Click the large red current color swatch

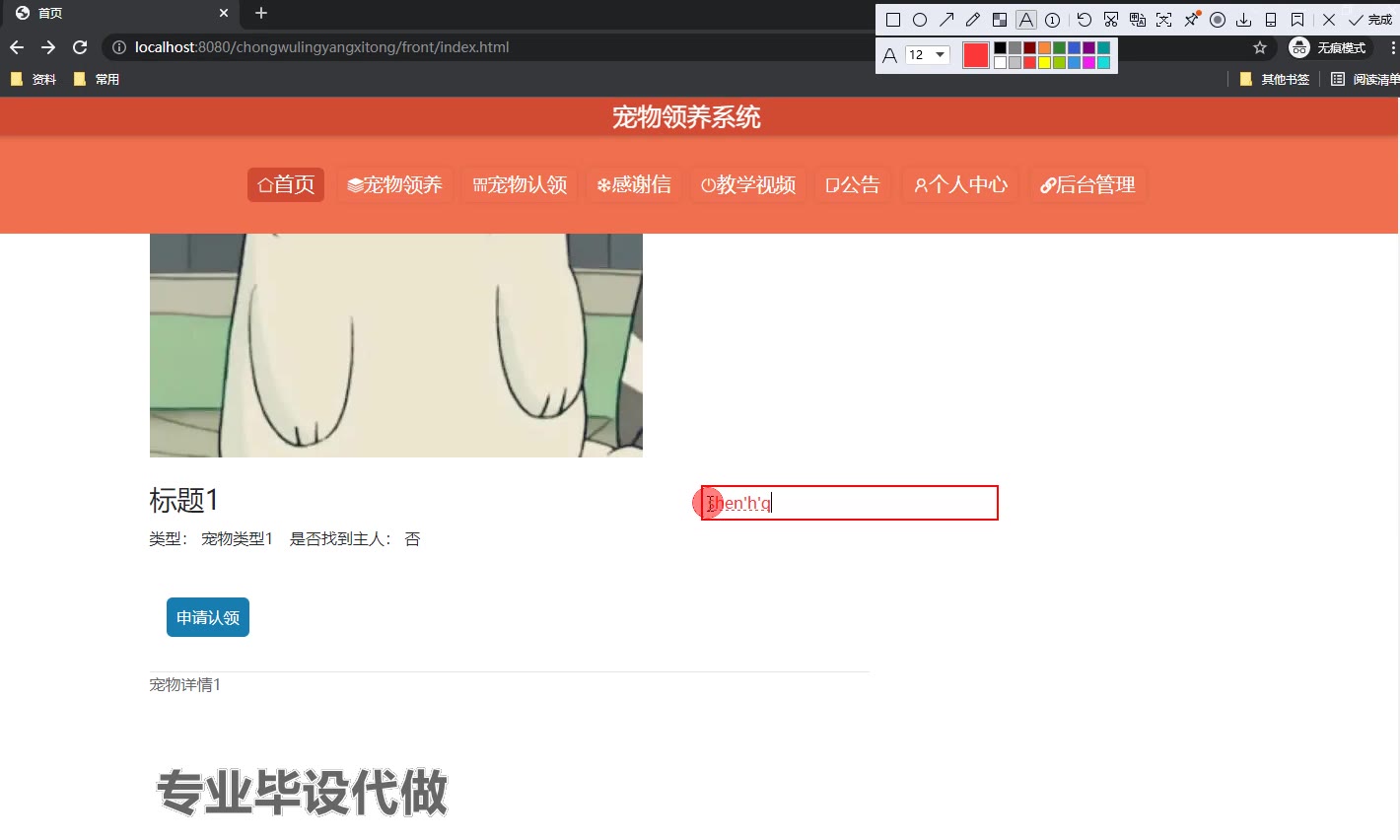[976, 55]
